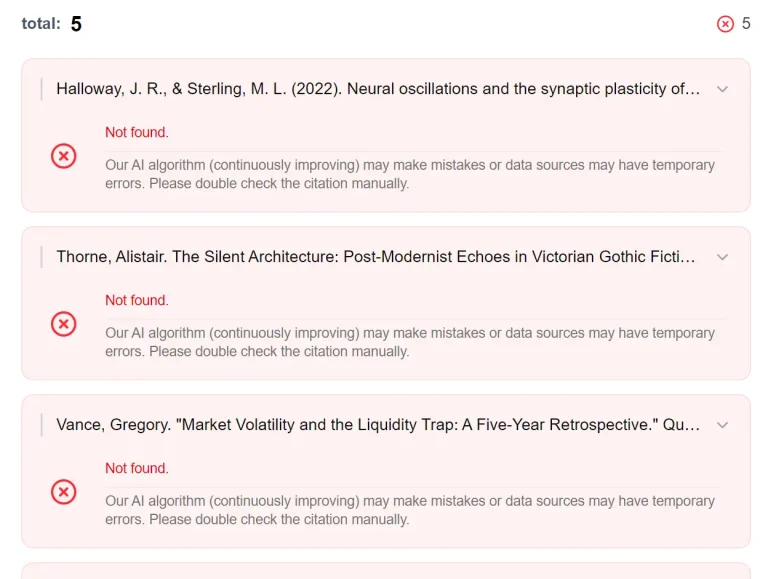Viewport: 768px width, 579px height.
Task: Click the partially visible fourth citation card
Action: pos(385,572)
